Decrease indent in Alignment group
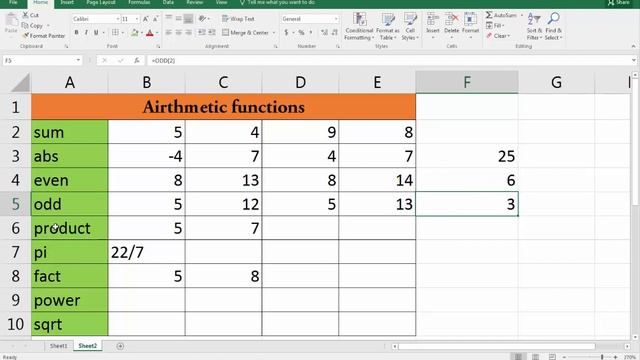640x360 pixels. 202,32
